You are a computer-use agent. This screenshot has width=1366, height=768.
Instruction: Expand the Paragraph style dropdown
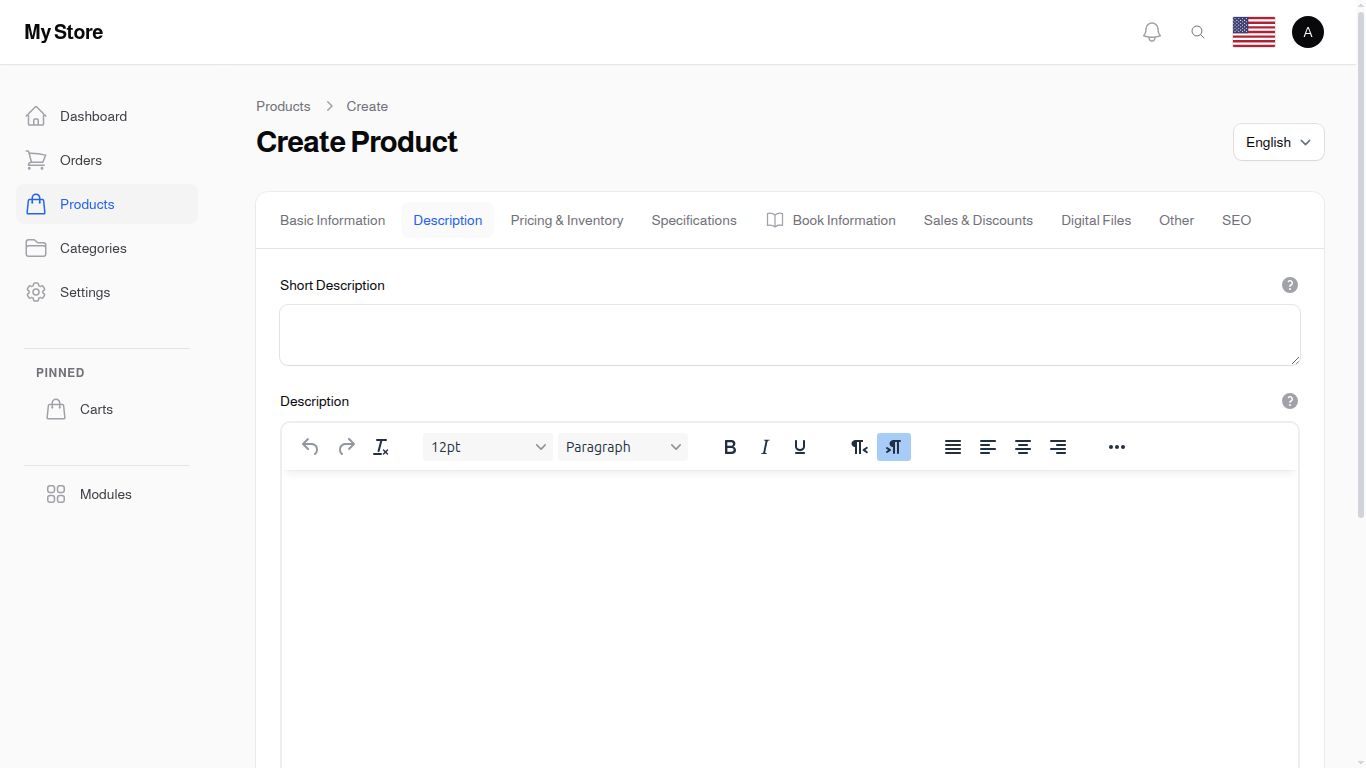pos(623,447)
